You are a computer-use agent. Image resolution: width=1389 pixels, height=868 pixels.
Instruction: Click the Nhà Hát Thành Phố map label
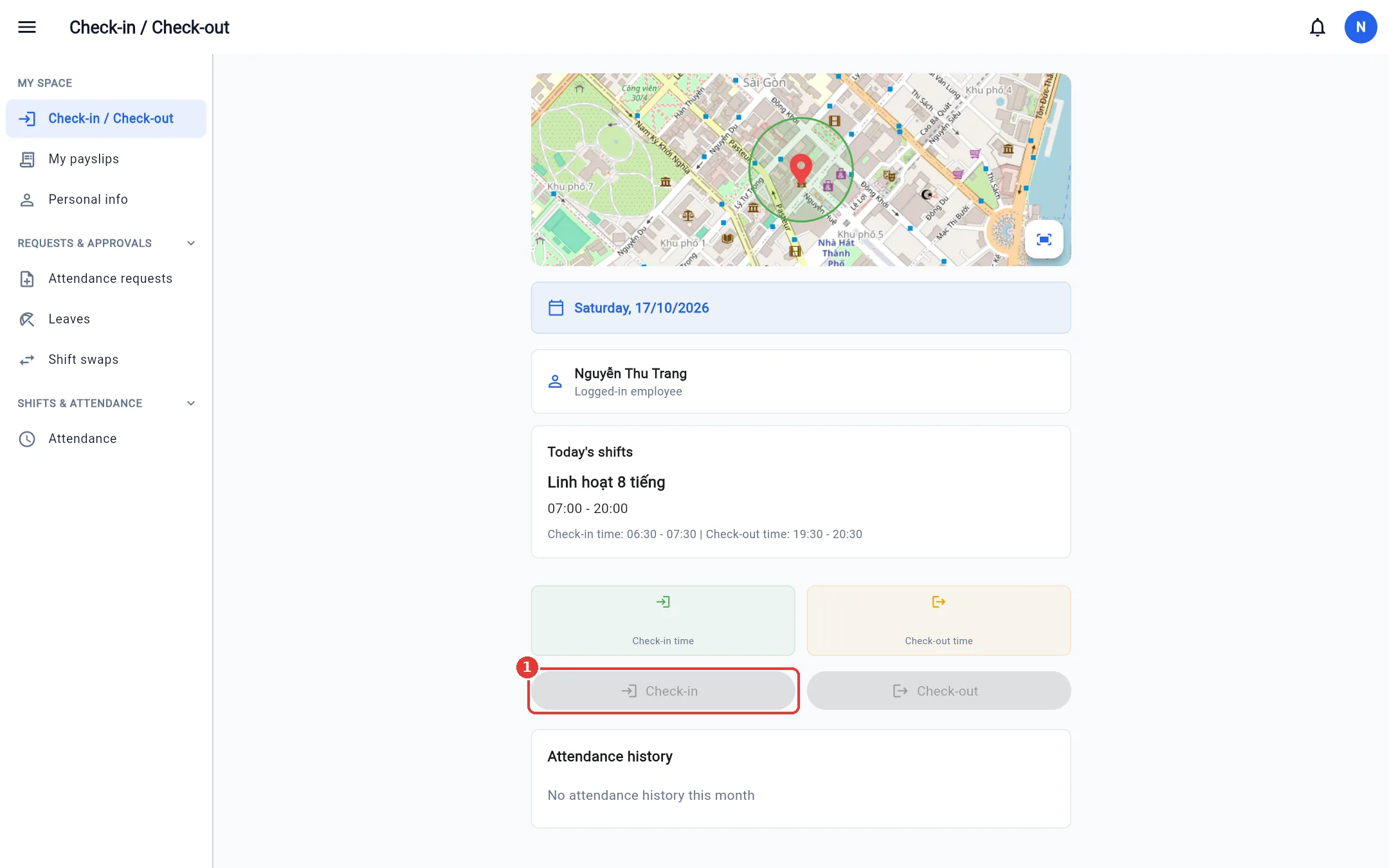(836, 253)
